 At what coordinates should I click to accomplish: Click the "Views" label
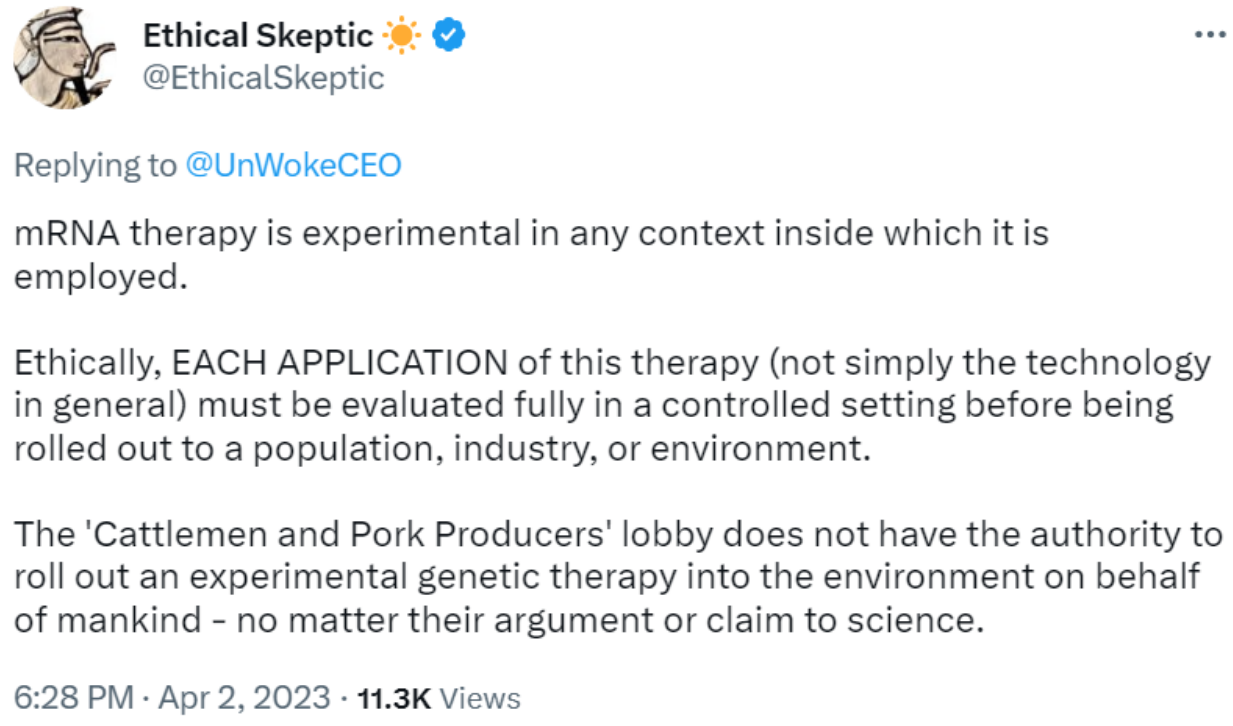pyautogui.click(x=480, y=697)
